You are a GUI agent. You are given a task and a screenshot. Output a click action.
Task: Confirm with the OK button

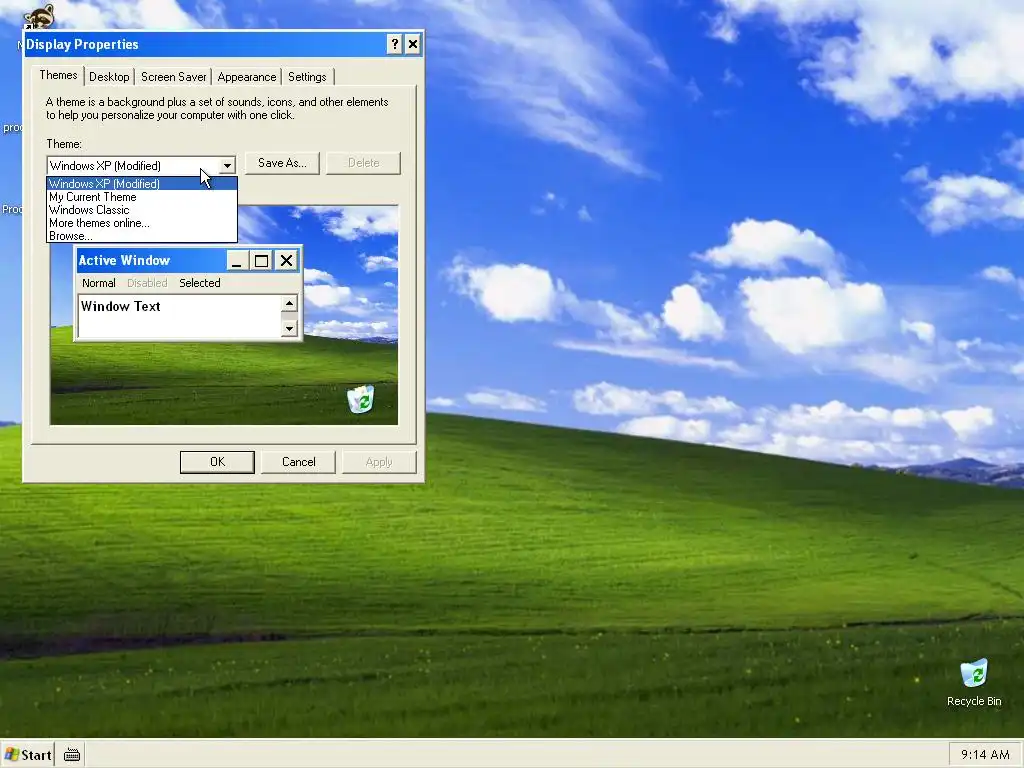pyautogui.click(x=217, y=462)
